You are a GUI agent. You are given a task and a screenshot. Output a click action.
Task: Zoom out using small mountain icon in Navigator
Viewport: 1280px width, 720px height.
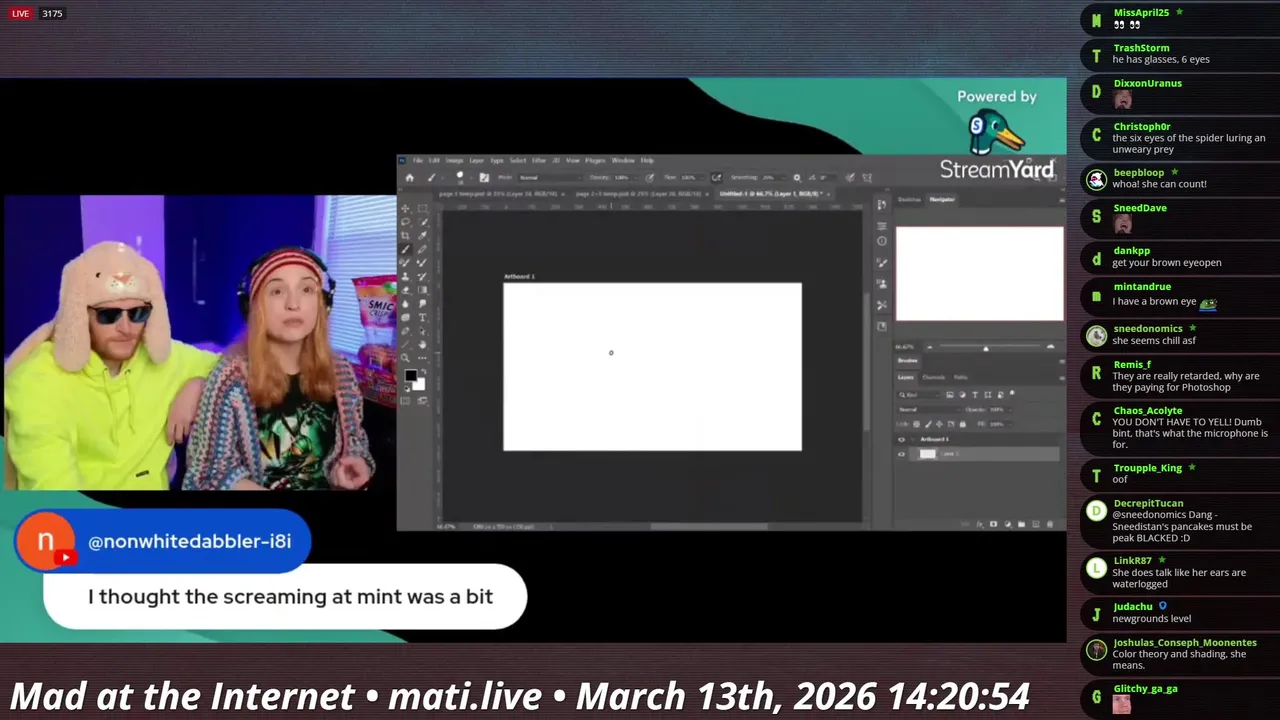point(930,347)
